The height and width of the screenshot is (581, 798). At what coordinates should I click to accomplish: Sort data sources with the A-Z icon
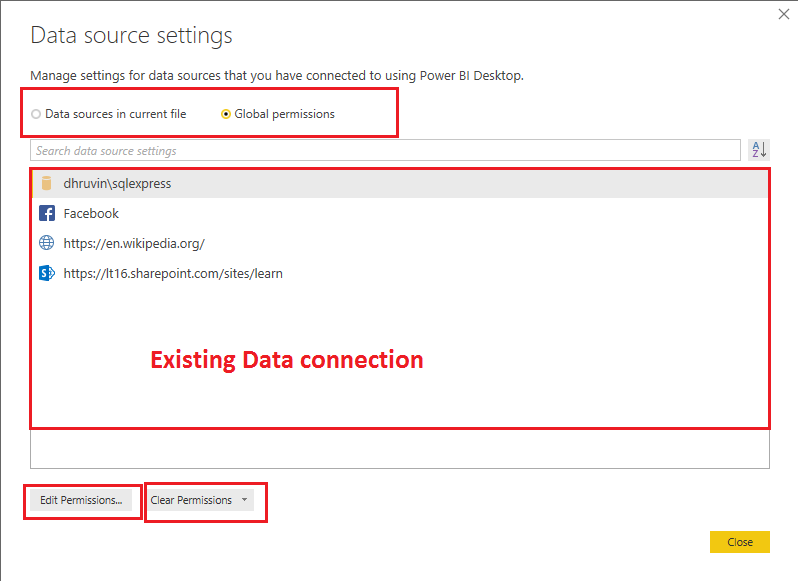tap(759, 150)
